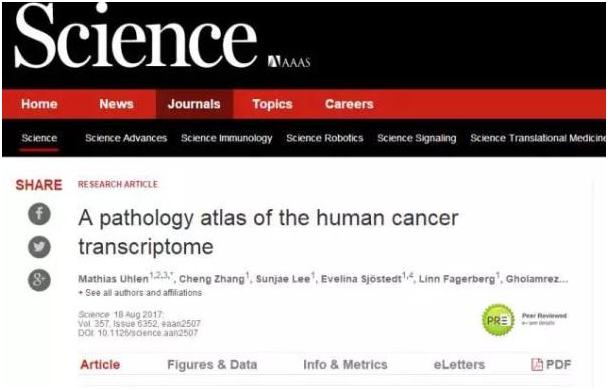The height and width of the screenshot is (390, 608).
Task: Share article via Google Plus icon
Action: [39, 280]
